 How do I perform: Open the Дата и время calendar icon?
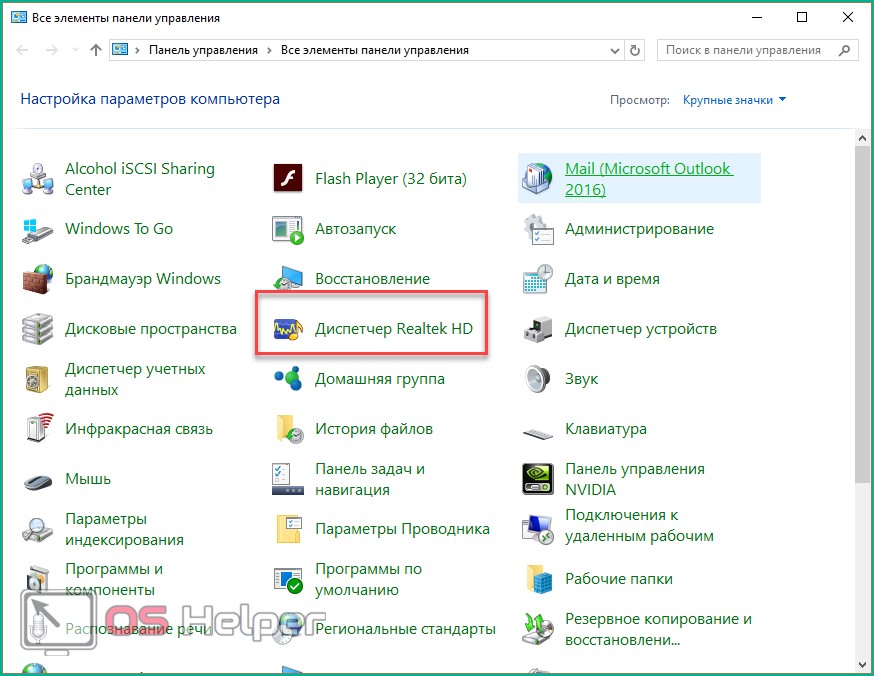click(x=538, y=279)
